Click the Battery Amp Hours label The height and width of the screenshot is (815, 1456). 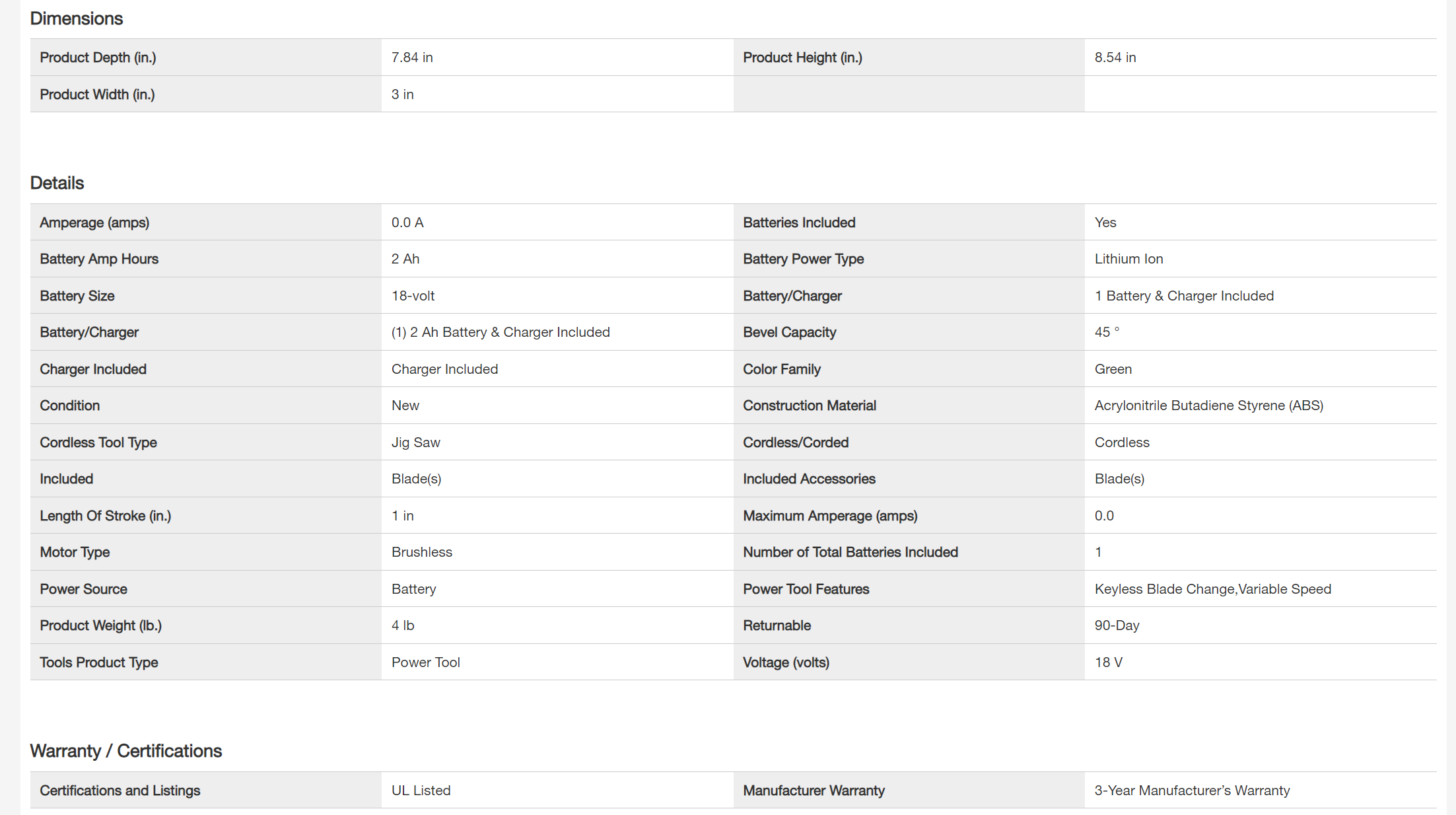(99, 259)
